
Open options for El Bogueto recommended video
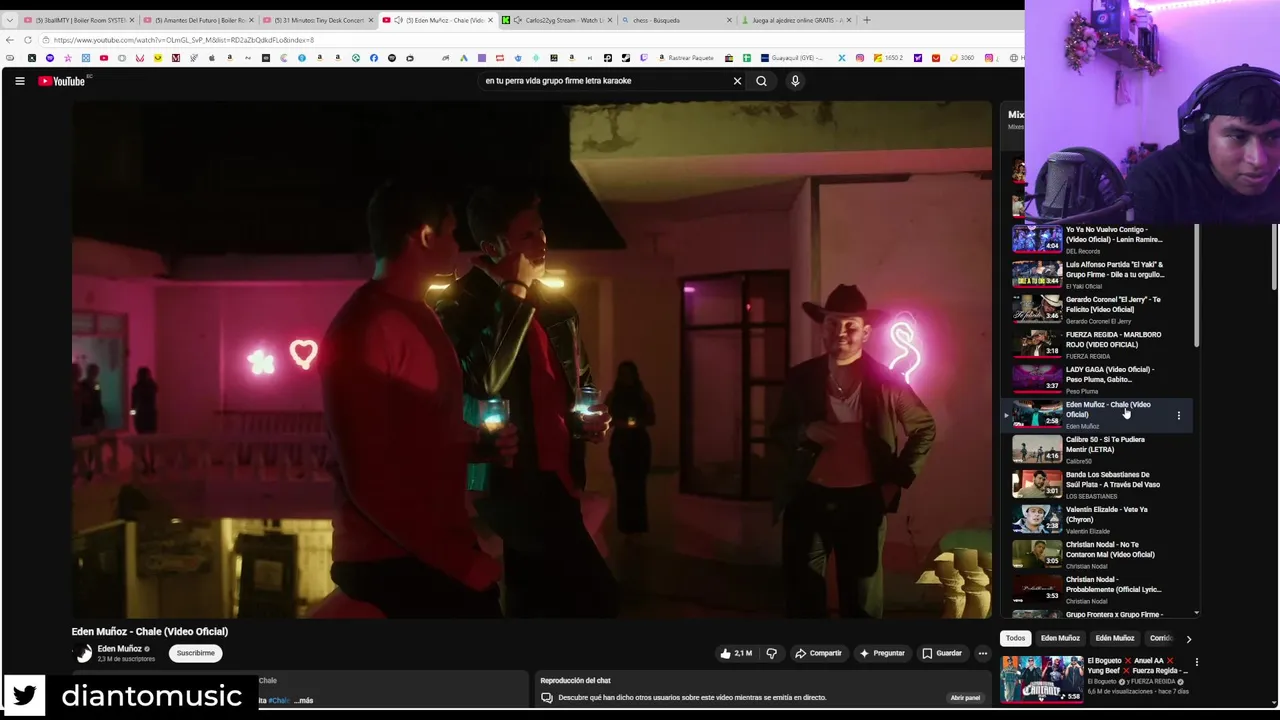click(x=1196, y=662)
